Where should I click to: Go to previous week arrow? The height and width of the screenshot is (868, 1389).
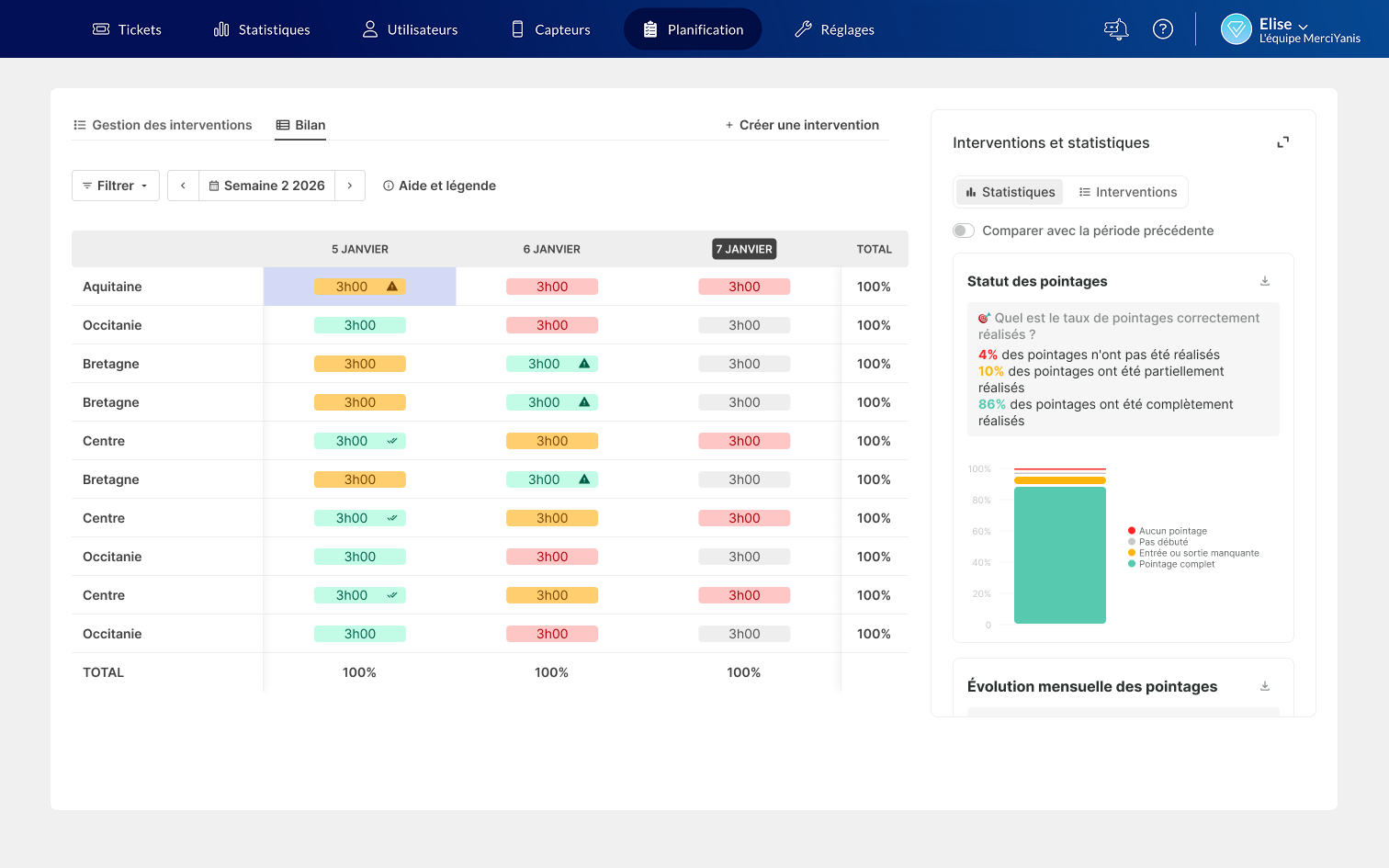[183, 186]
